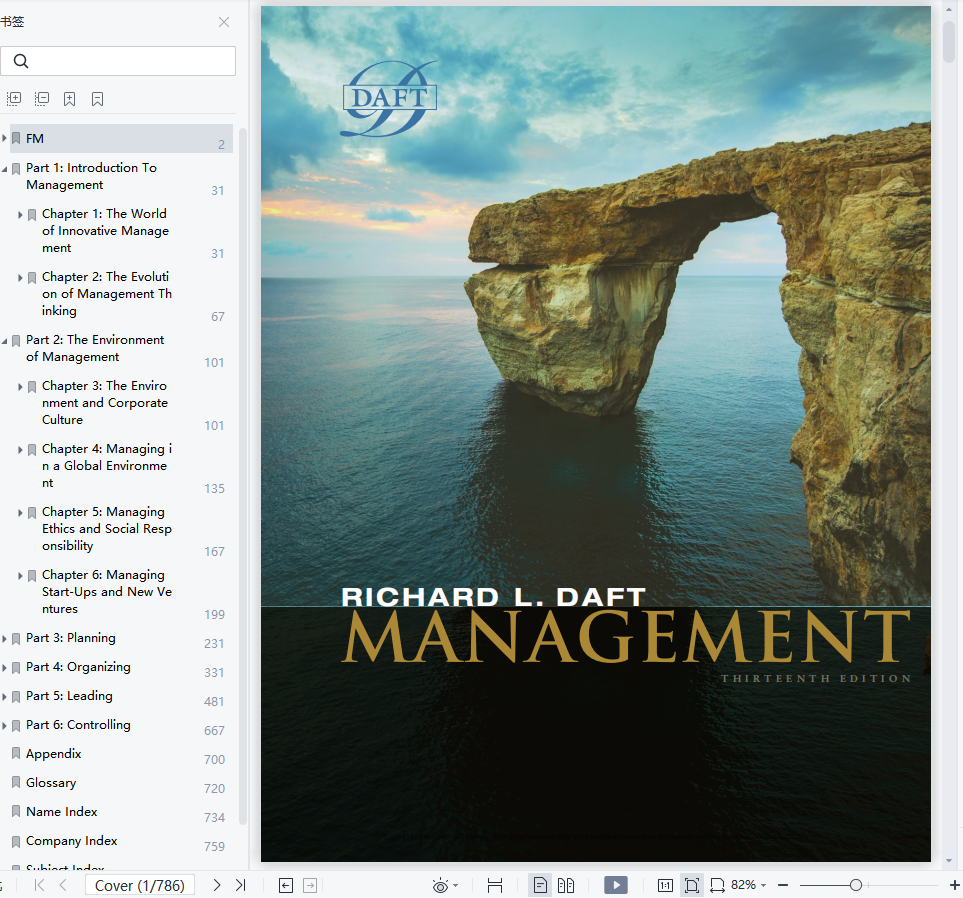
Task: Zoom in with the plus button
Action: click(x=954, y=885)
